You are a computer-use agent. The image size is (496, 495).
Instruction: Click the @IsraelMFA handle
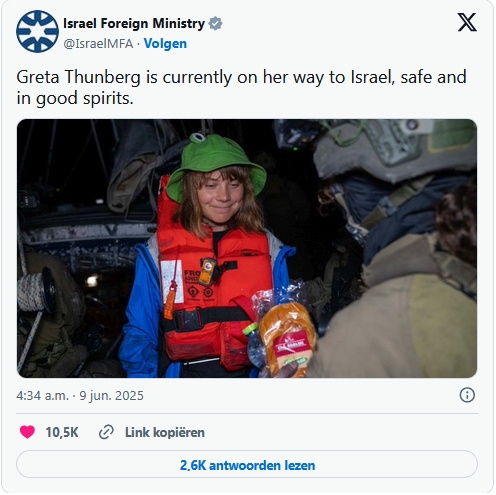click(x=98, y=44)
